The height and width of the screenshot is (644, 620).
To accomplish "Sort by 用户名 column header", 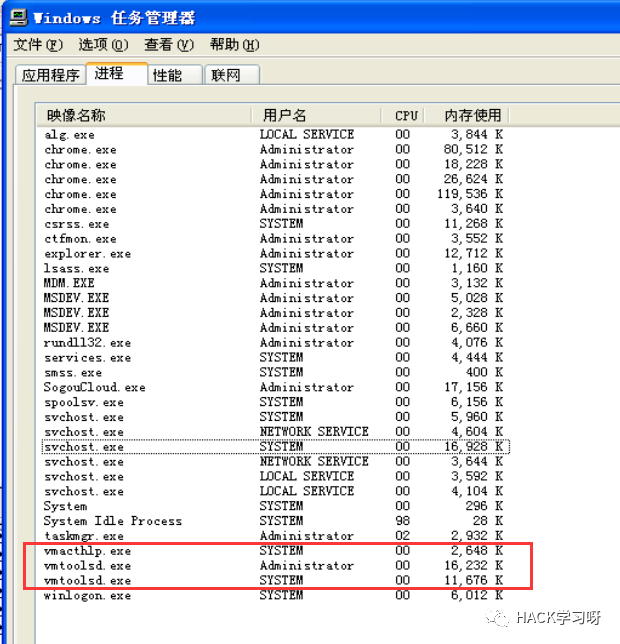I will pos(317,115).
